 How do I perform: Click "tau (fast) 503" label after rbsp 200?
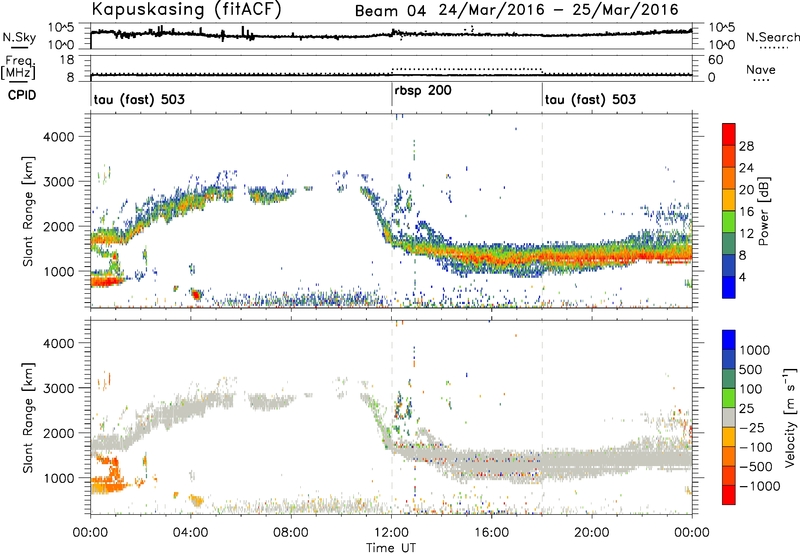(x=590, y=99)
